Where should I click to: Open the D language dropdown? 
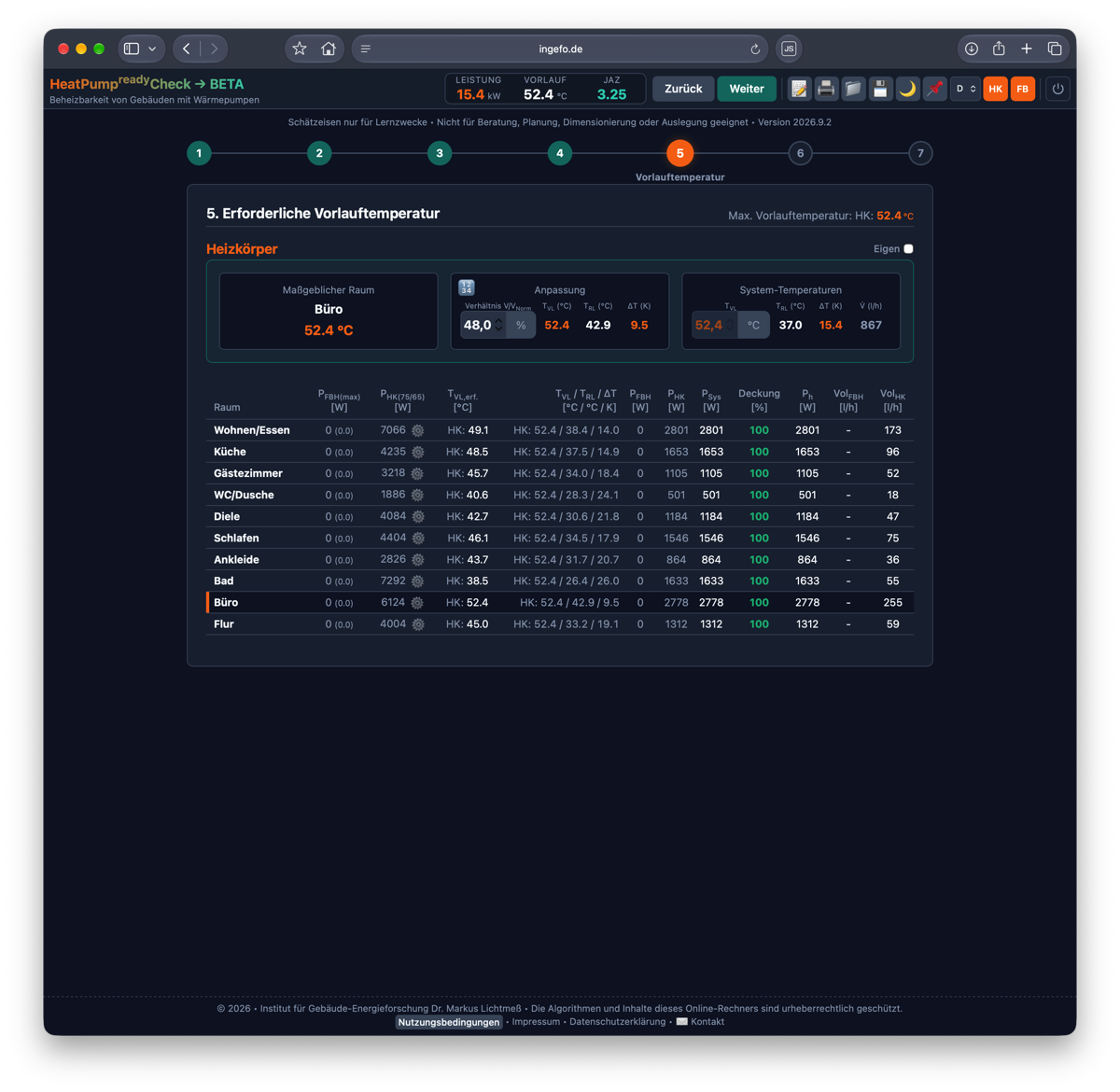965,89
